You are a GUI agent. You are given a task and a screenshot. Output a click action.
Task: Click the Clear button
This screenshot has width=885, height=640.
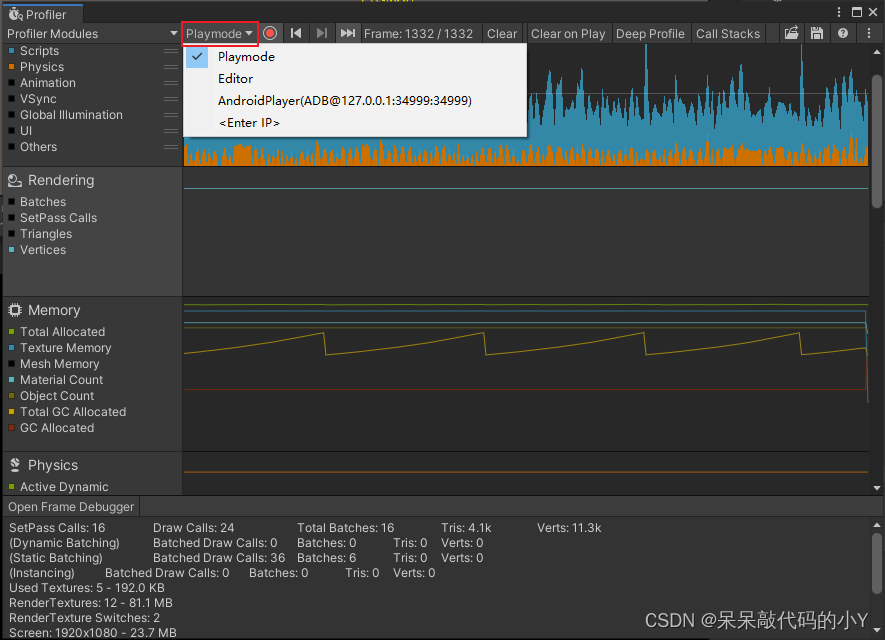pos(502,33)
